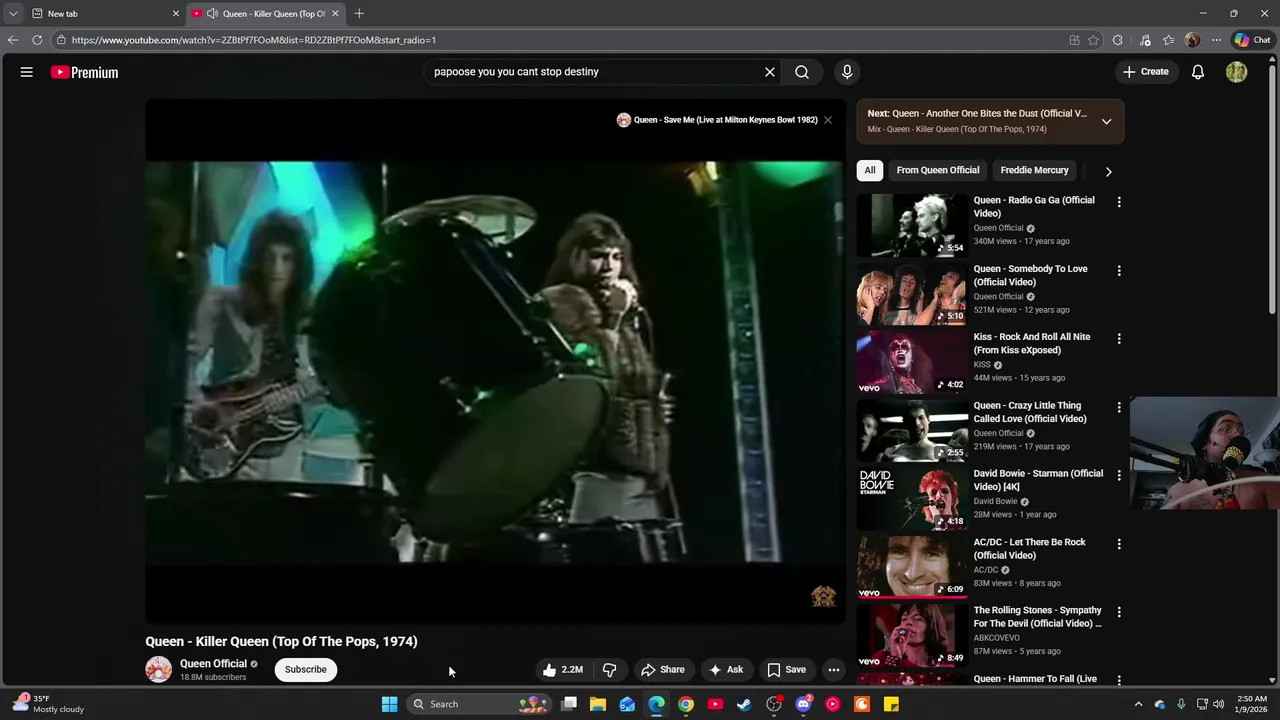Open Crazy Little Thing Called Love thumbnail
The image size is (1280, 720).
pos(912,430)
